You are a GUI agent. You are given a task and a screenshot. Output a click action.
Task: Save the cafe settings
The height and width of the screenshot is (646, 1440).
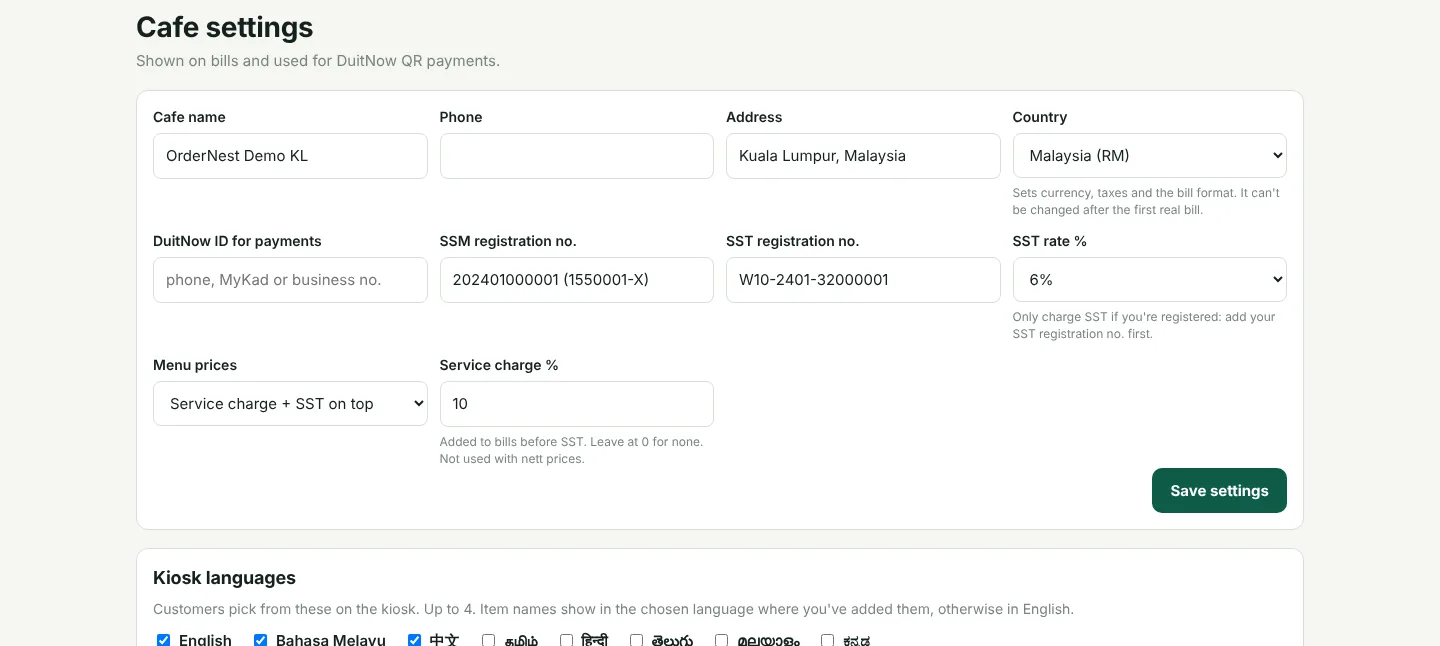click(1219, 491)
